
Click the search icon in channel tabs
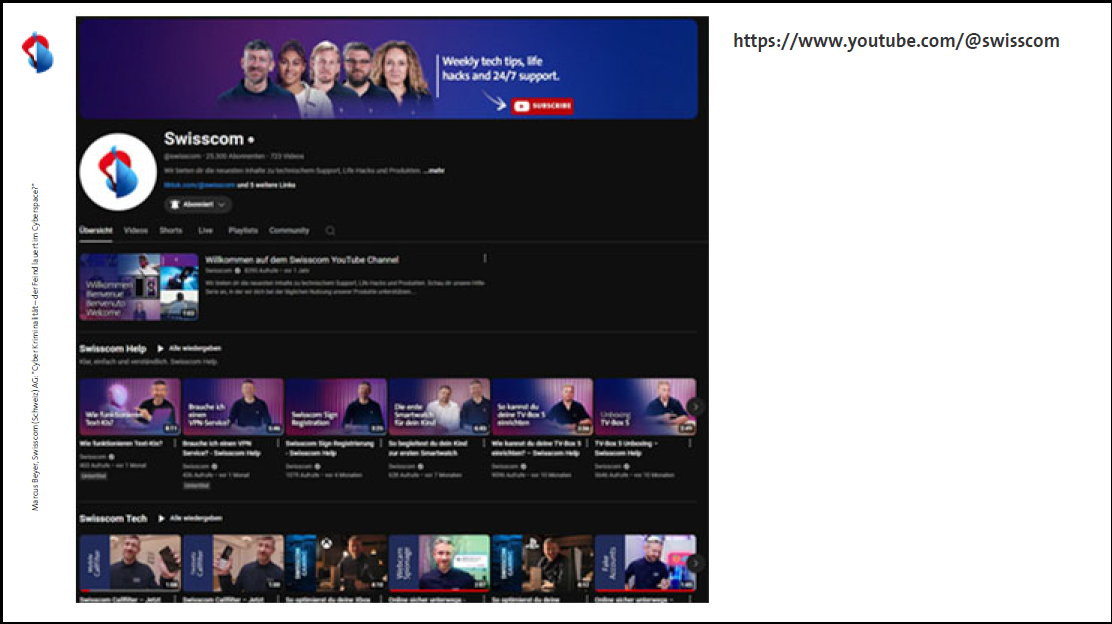[x=330, y=231]
